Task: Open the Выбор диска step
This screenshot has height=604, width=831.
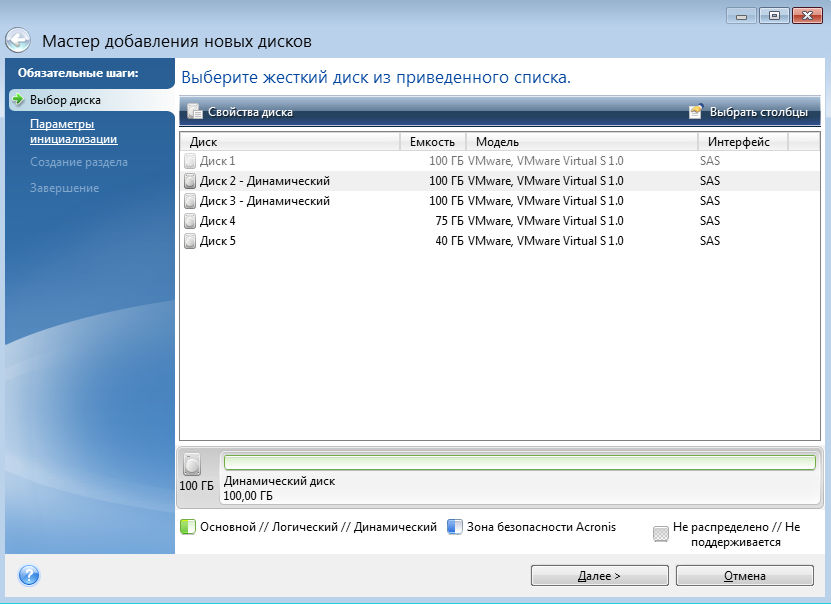Action: pos(64,100)
